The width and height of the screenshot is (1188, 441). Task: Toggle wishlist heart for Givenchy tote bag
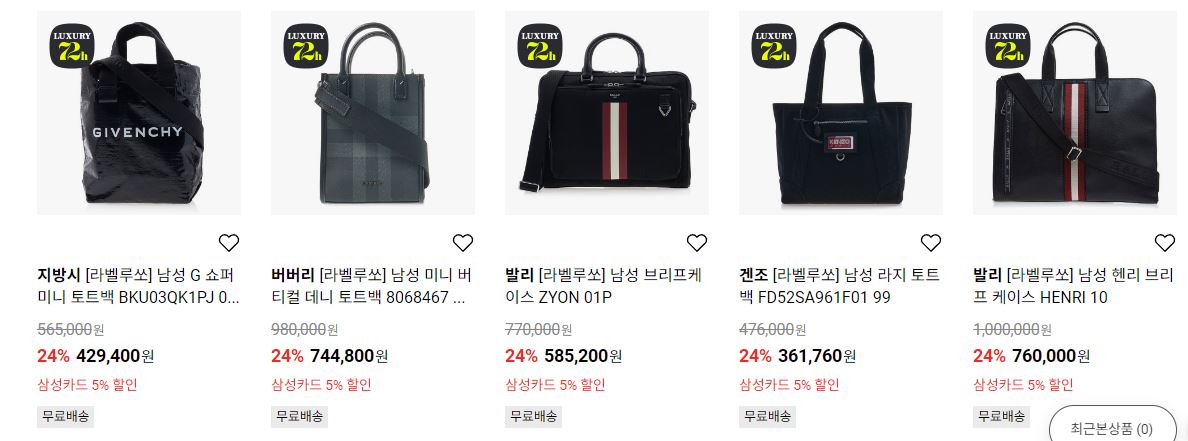229,242
